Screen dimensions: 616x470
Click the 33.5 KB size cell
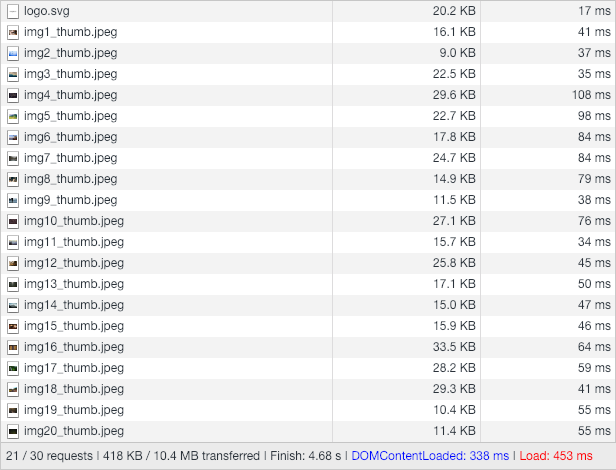pos(454,347)
